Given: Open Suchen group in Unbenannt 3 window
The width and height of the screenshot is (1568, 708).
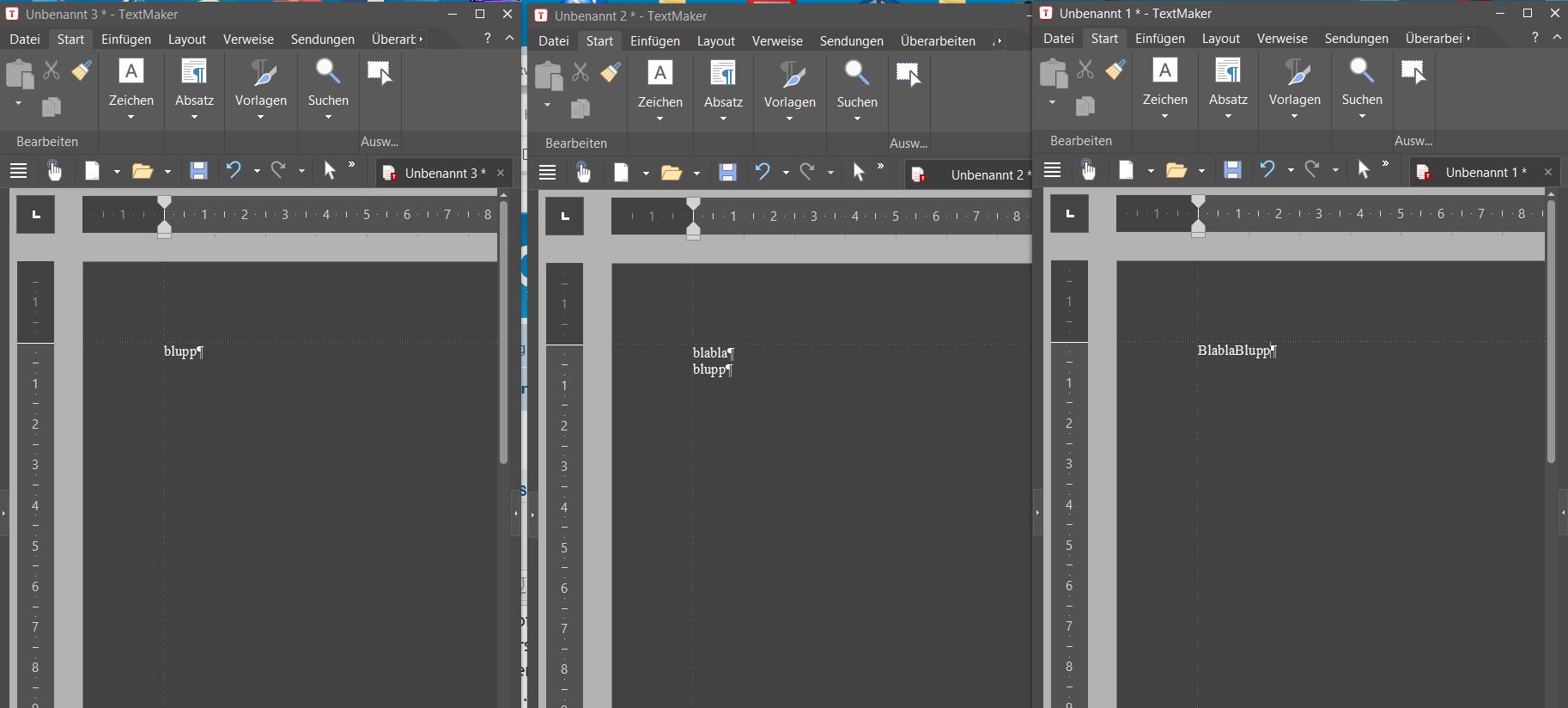Looking at the screenshot, I should point(328,89).
